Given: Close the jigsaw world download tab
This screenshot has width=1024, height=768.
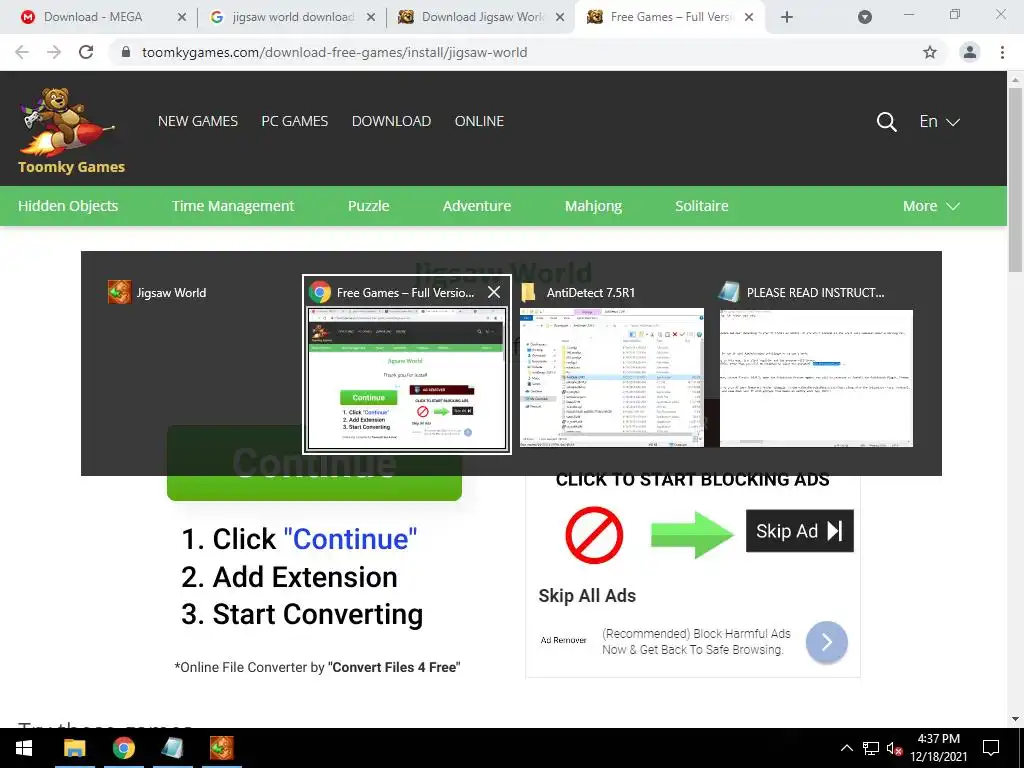Looking at the screenshot, I should [371, 18].
